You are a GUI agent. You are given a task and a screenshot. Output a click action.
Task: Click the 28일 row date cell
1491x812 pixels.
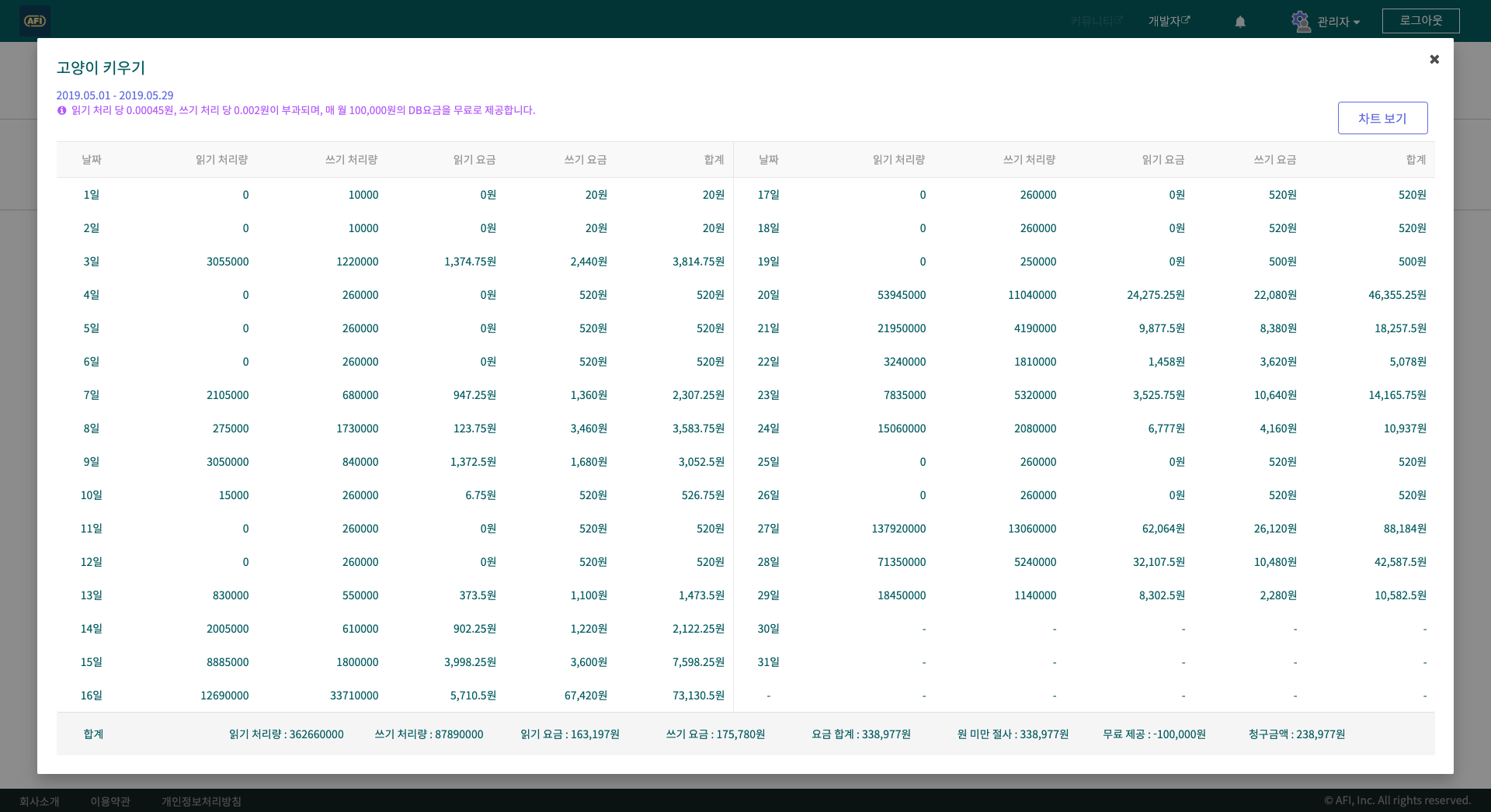tap(769, 562)
